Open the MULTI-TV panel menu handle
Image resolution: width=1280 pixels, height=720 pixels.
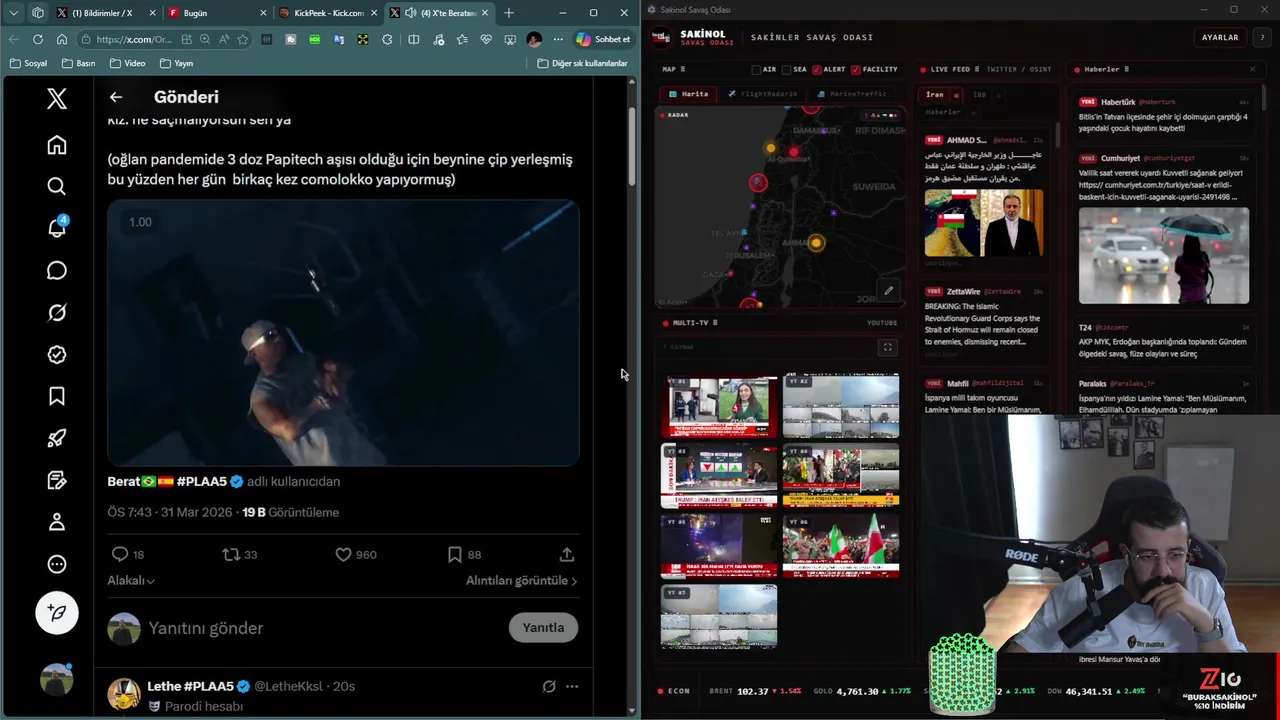715,323
